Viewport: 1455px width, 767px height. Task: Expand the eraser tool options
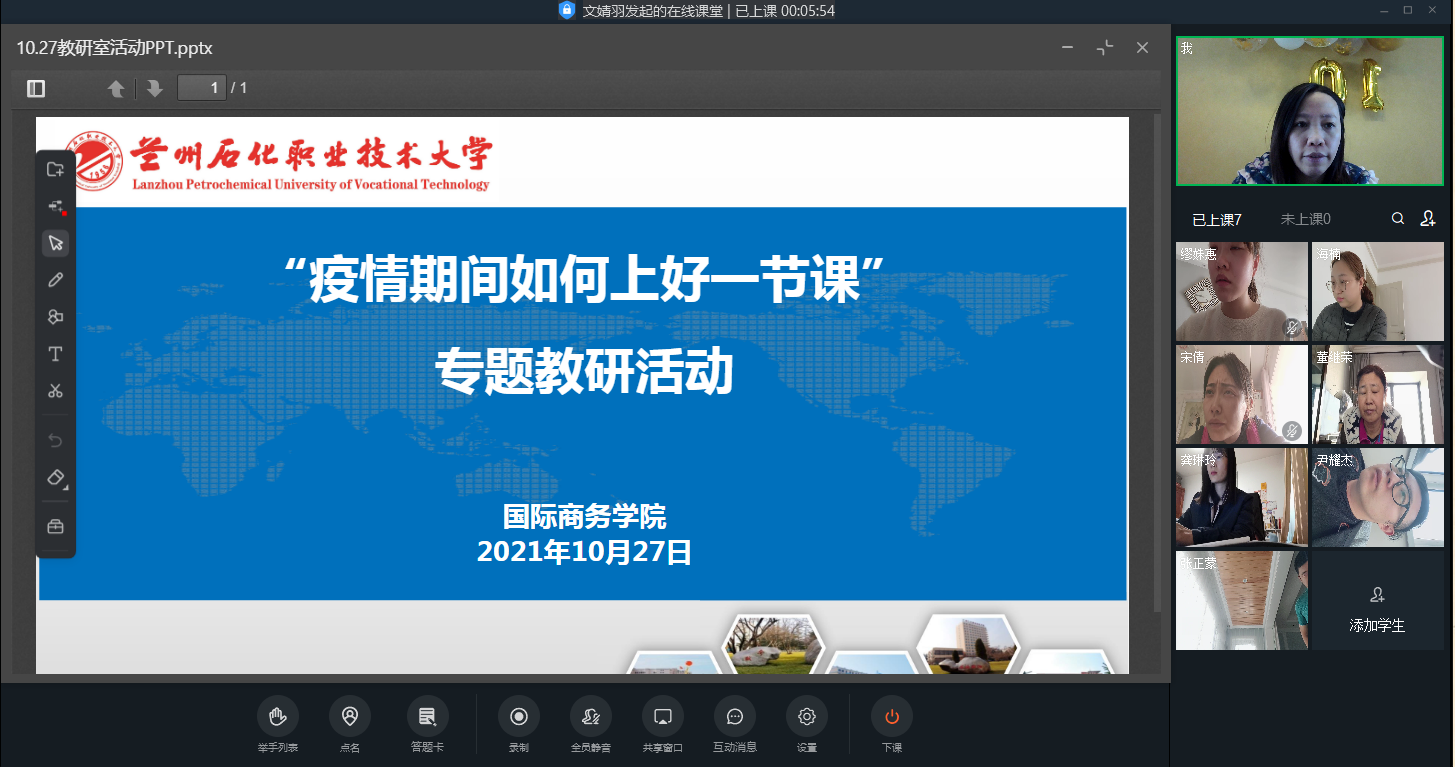pos(57,478)
